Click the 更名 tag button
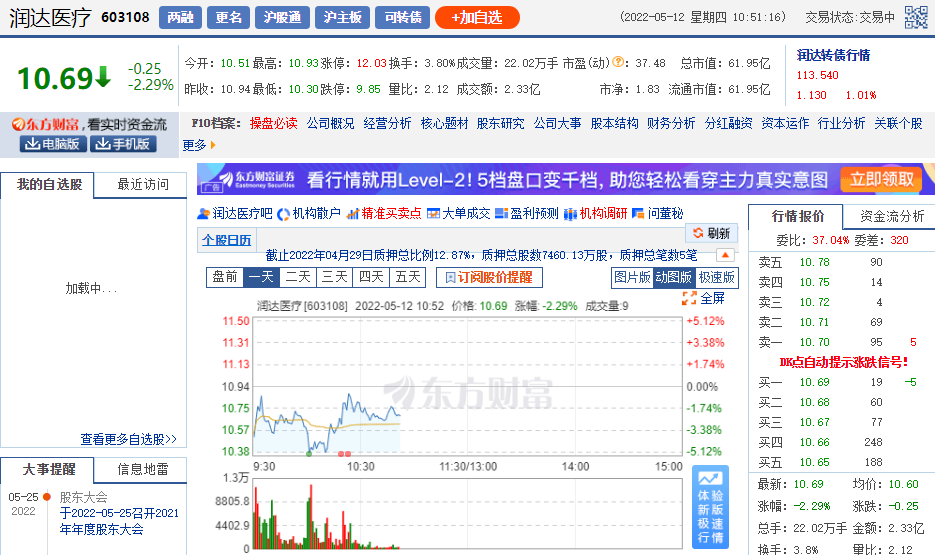Image resolution: width=935 pixels, height=555 pixels. click(228, 17)
